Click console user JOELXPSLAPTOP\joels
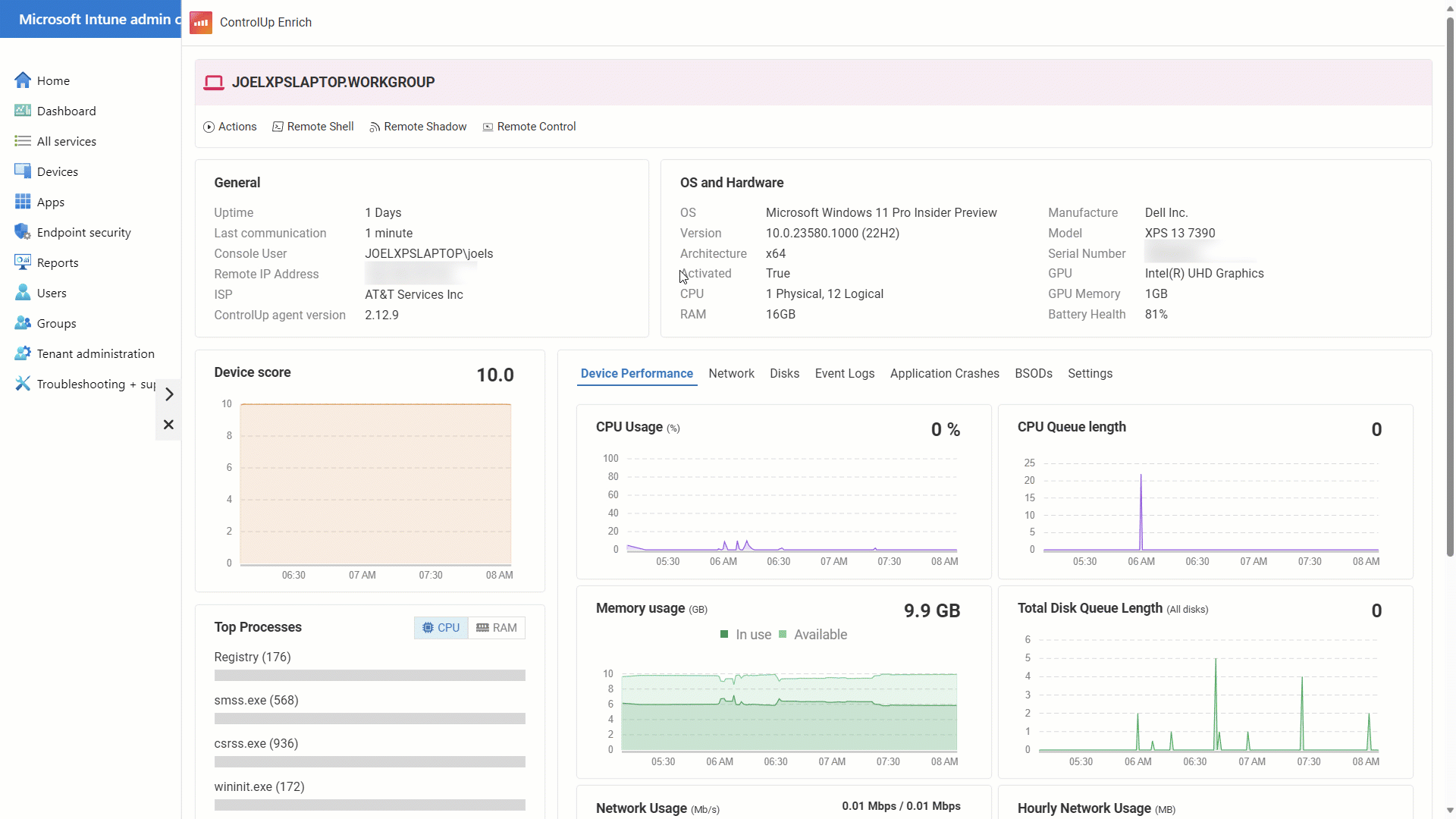Screen dimensions: 1456x819 click(x=428, y=253)
